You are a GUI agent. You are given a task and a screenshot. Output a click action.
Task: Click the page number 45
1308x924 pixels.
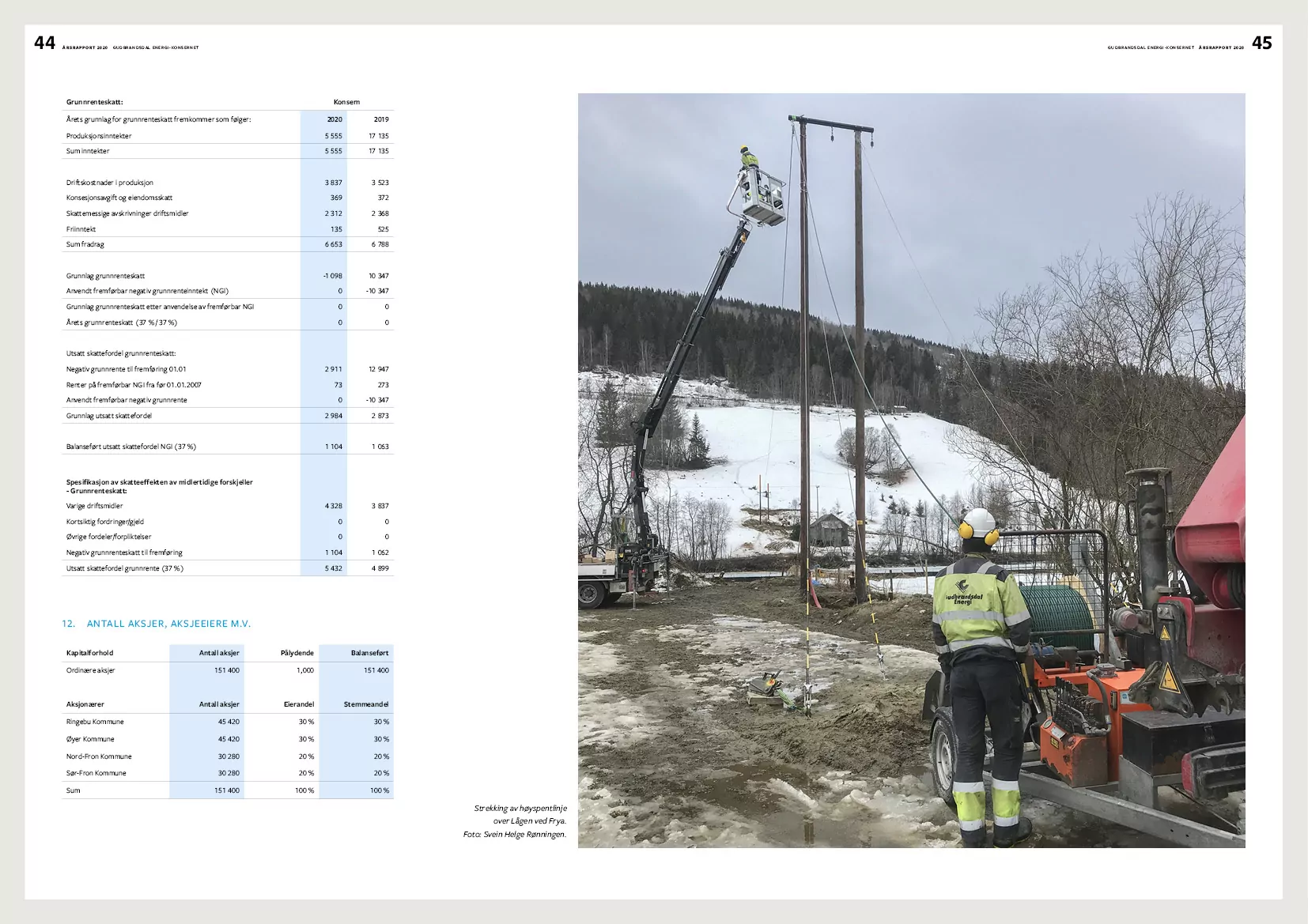1262,43
